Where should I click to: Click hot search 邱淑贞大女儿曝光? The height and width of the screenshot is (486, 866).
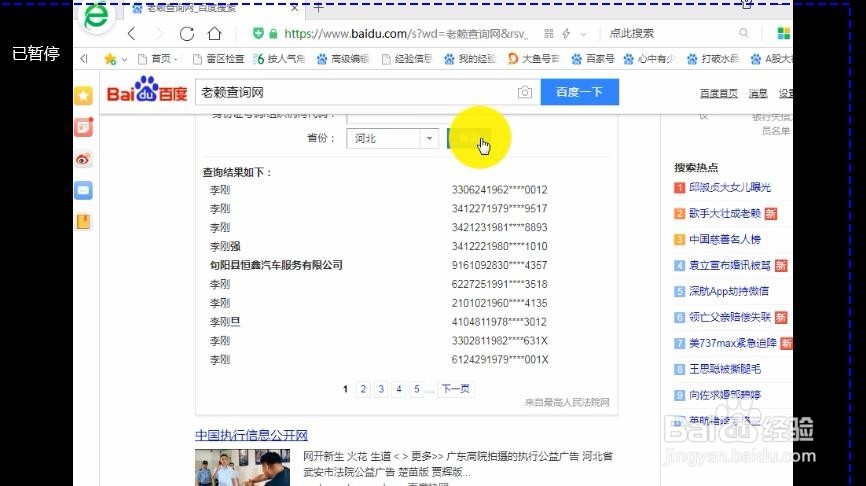tap(730, 187)
